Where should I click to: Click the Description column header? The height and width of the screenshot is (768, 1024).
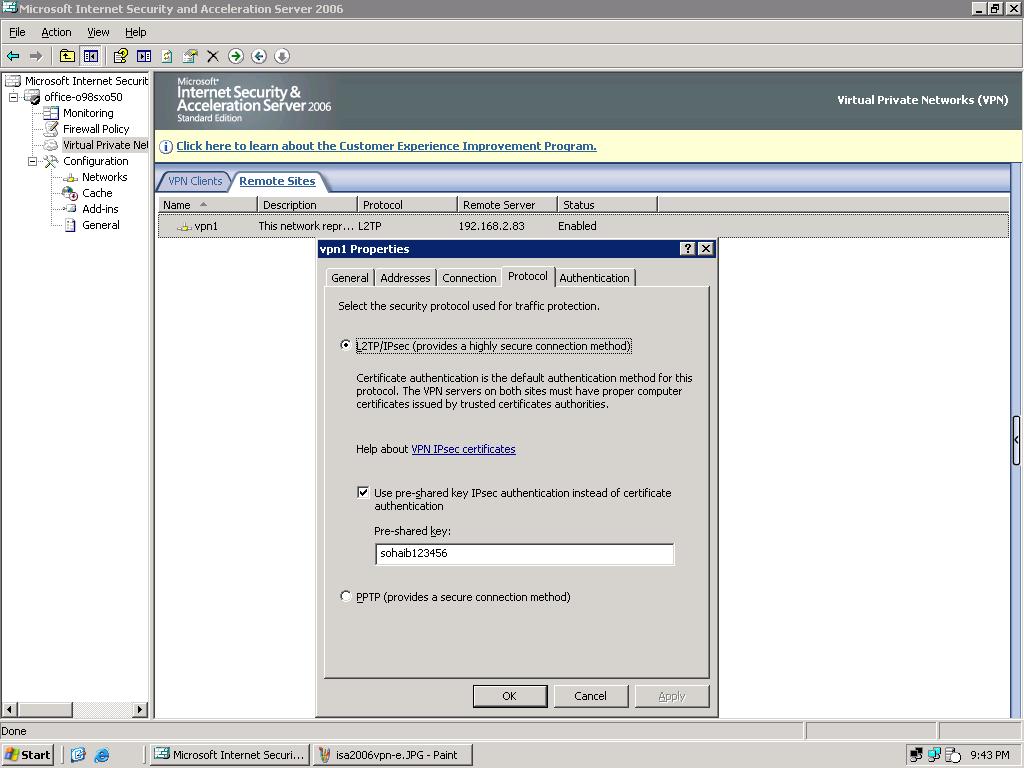[x=308, y=204]
